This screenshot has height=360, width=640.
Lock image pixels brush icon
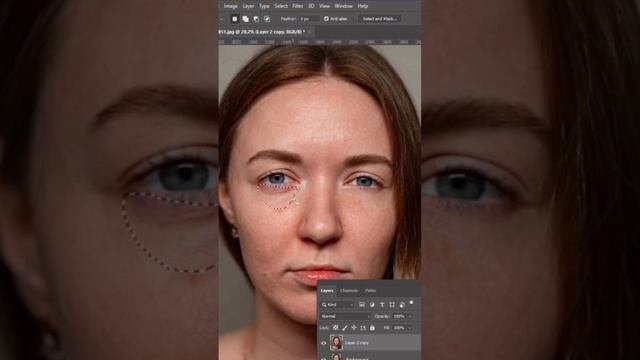345,327
